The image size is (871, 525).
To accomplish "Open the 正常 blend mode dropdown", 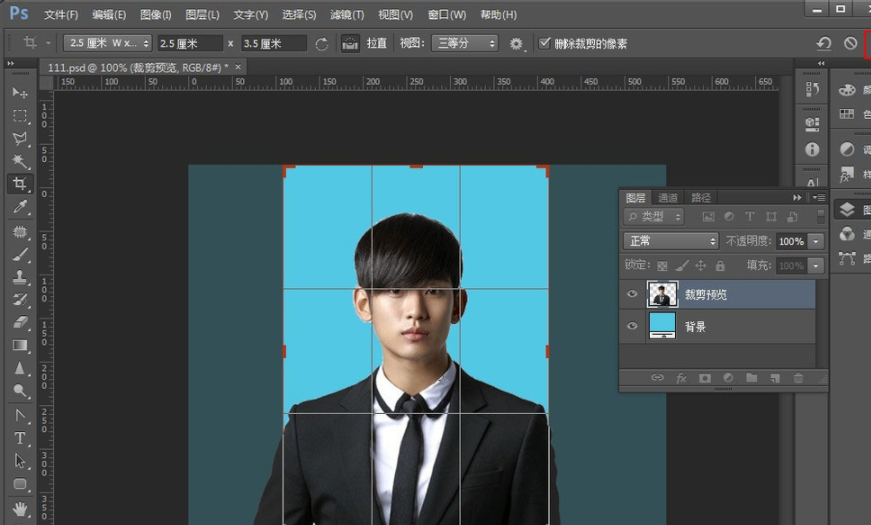I will click(671, 241).
